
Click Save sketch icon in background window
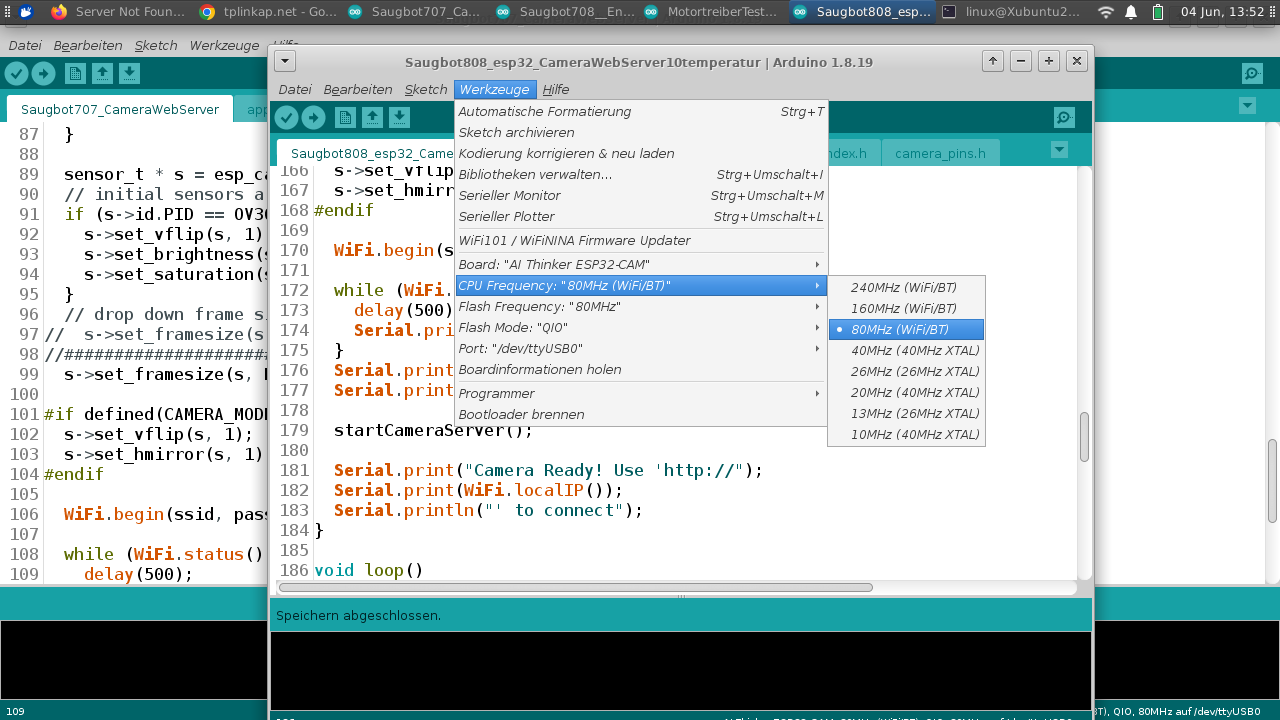pos(129,73)
